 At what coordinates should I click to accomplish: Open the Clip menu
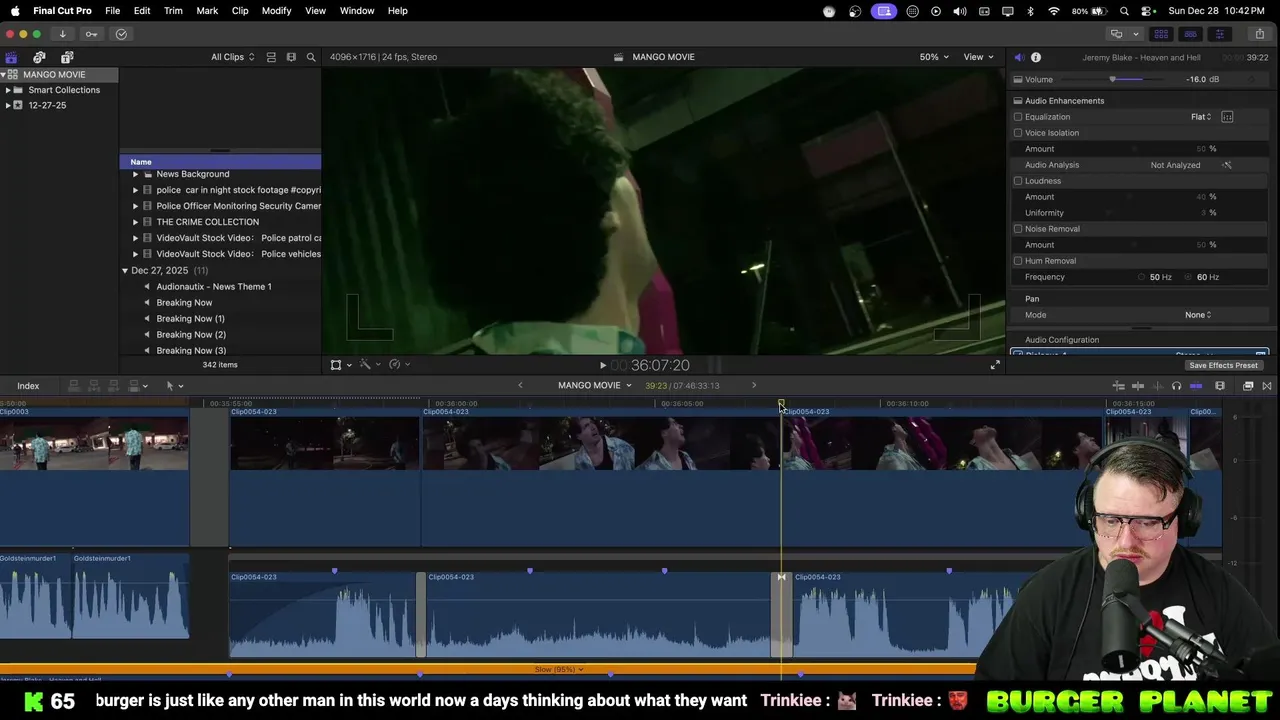point(240,10)
